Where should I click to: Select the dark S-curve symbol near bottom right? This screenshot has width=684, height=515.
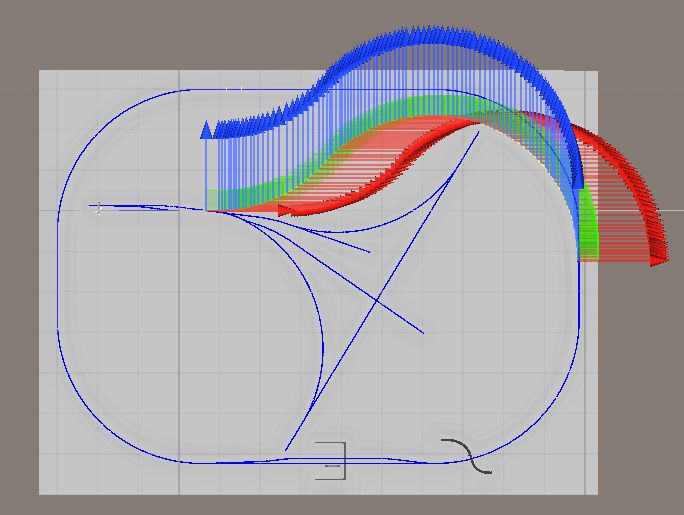click(x=466, y=455)
